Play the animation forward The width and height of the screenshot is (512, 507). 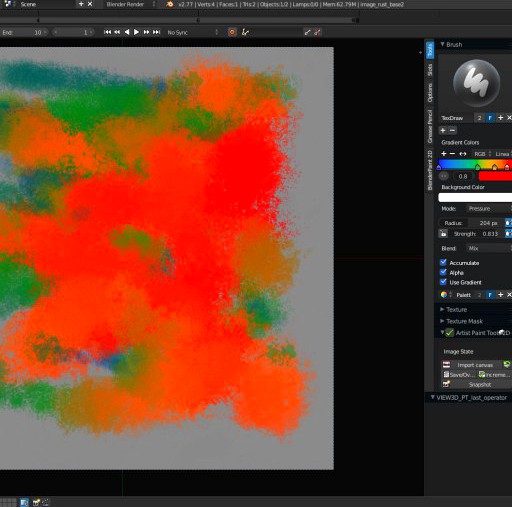pos(136,32)
